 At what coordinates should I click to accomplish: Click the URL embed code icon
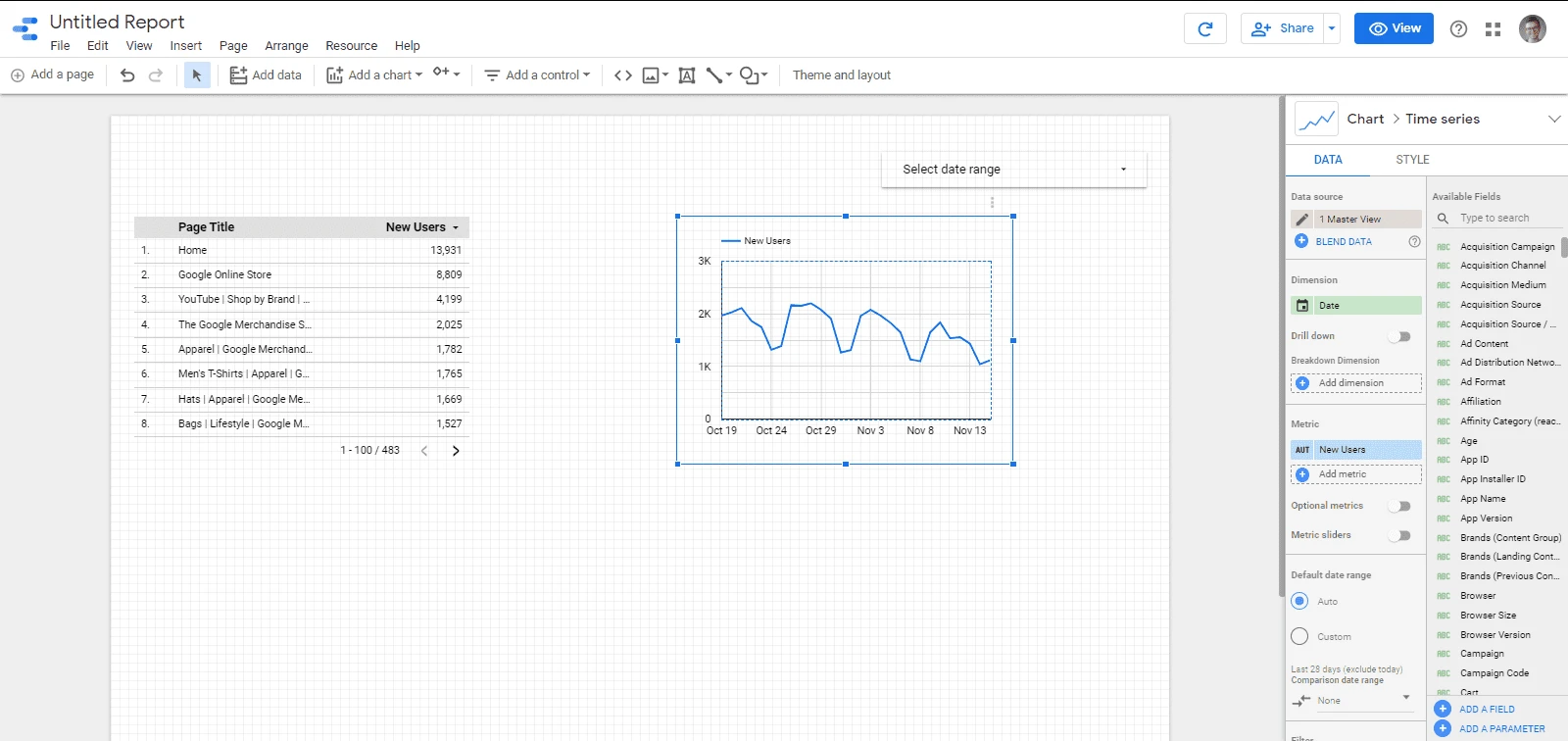[x=622, y=75]
